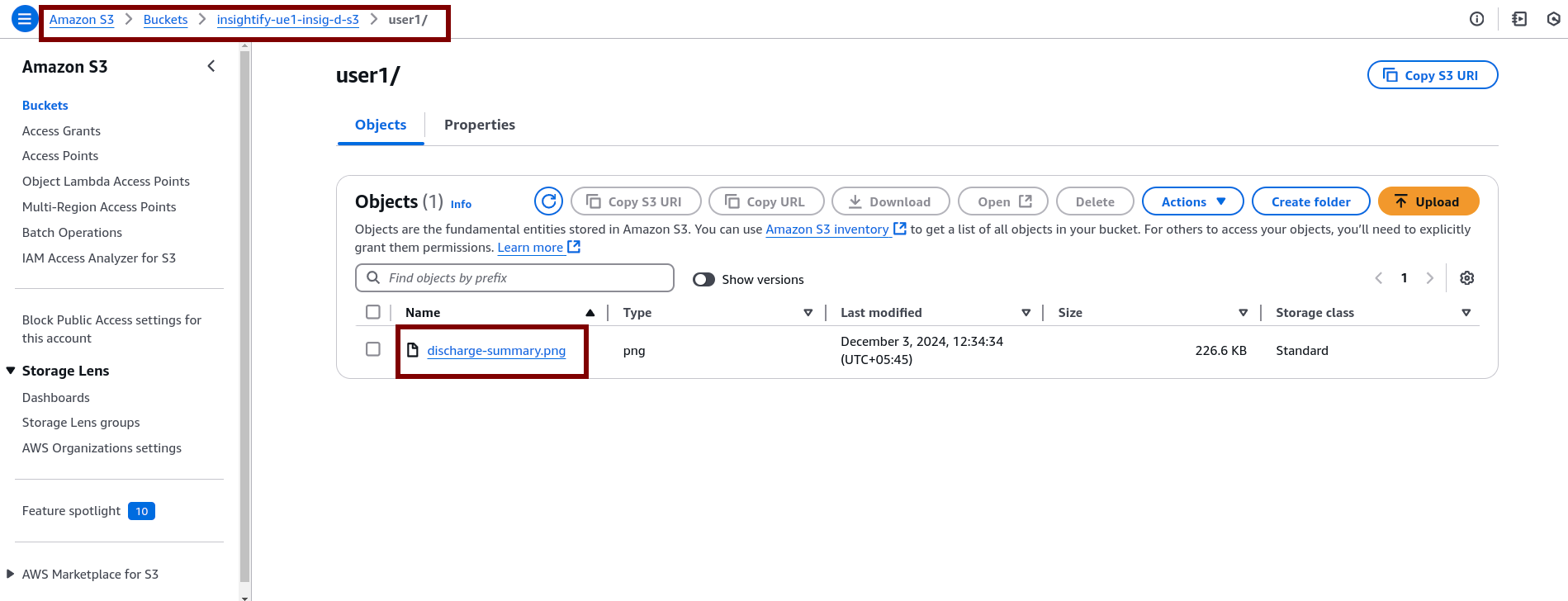Click the header Copy S3 URI button

[x=1433, y=75]
